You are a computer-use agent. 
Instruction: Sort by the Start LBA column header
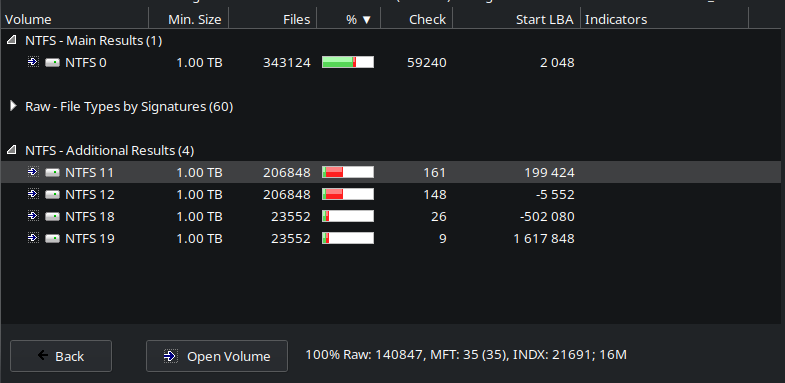point(517,20)
